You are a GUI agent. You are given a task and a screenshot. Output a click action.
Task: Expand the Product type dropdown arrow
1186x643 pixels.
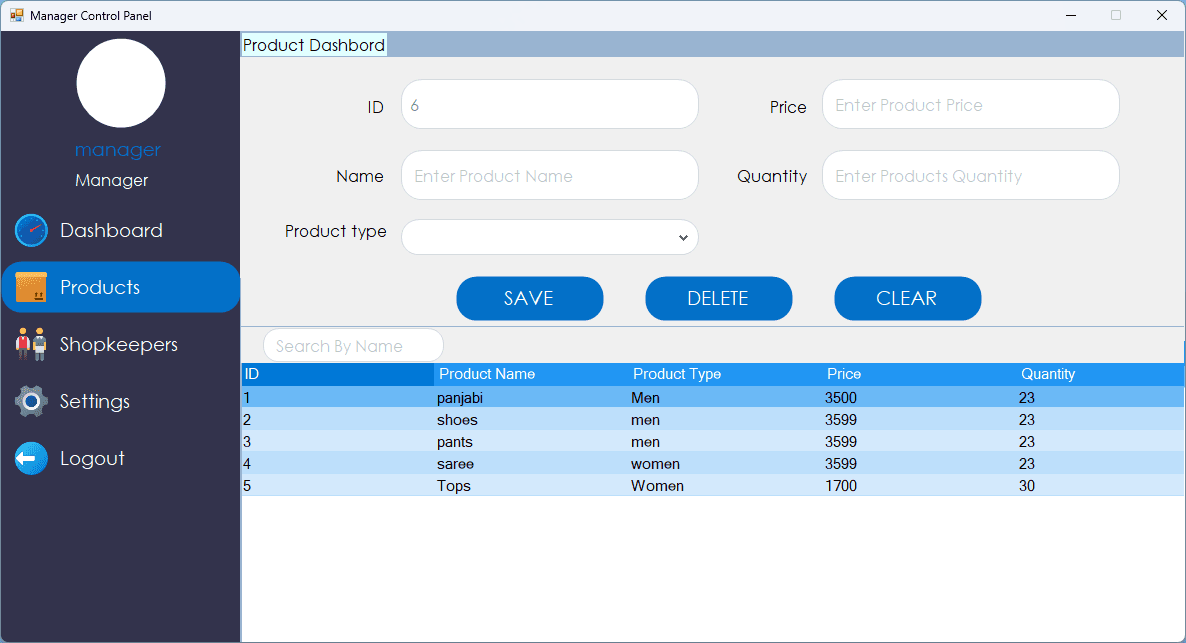[683, 238]
